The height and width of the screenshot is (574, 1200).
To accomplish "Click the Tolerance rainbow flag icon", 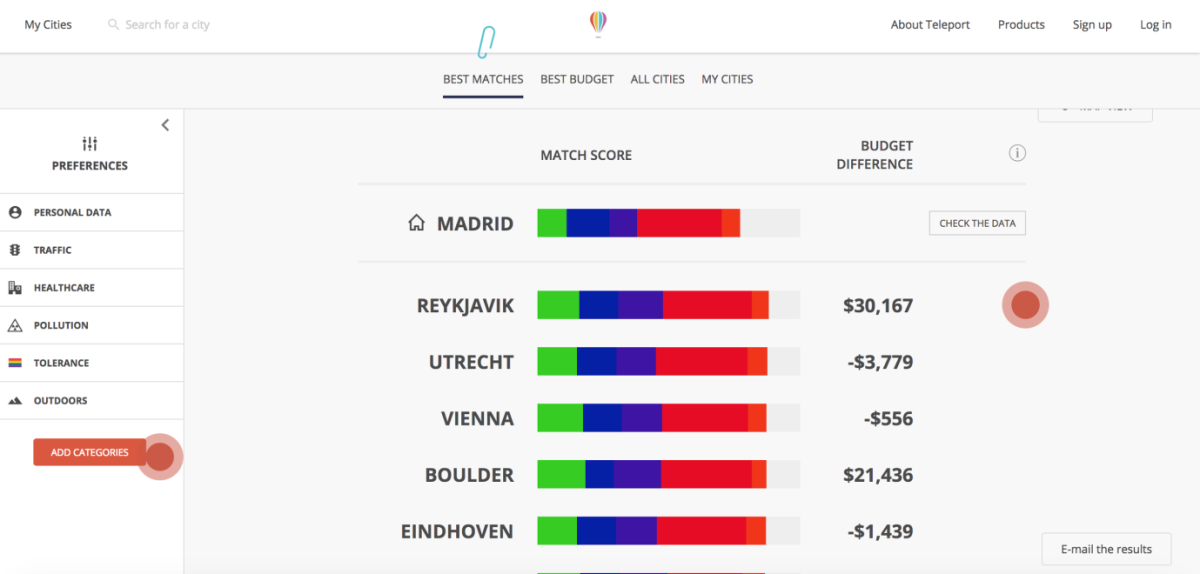I will (x=15, y=363).
